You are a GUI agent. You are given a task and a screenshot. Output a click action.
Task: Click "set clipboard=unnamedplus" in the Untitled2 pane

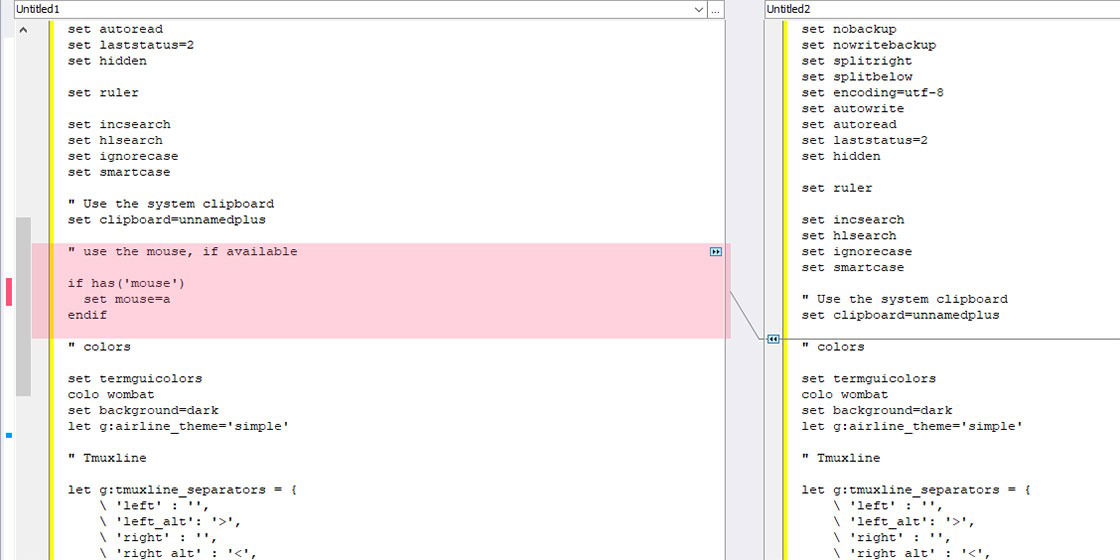901,315
